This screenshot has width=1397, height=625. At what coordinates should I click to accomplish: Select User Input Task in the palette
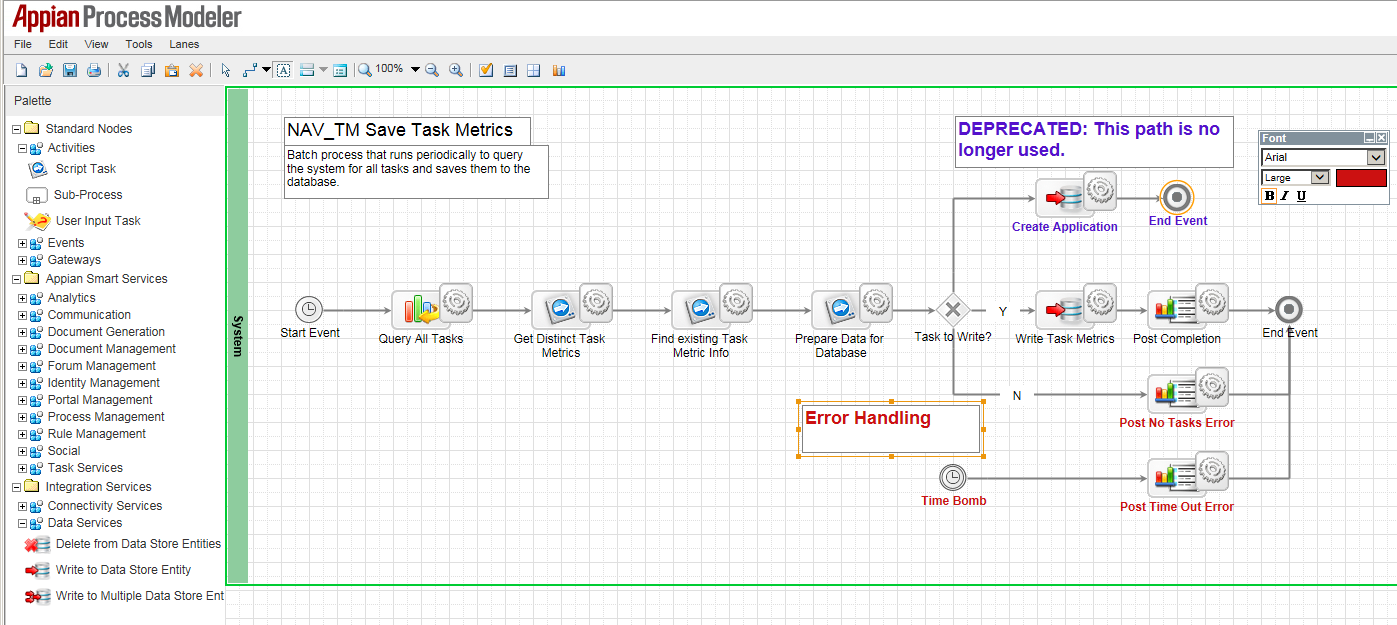pos(83,221)
